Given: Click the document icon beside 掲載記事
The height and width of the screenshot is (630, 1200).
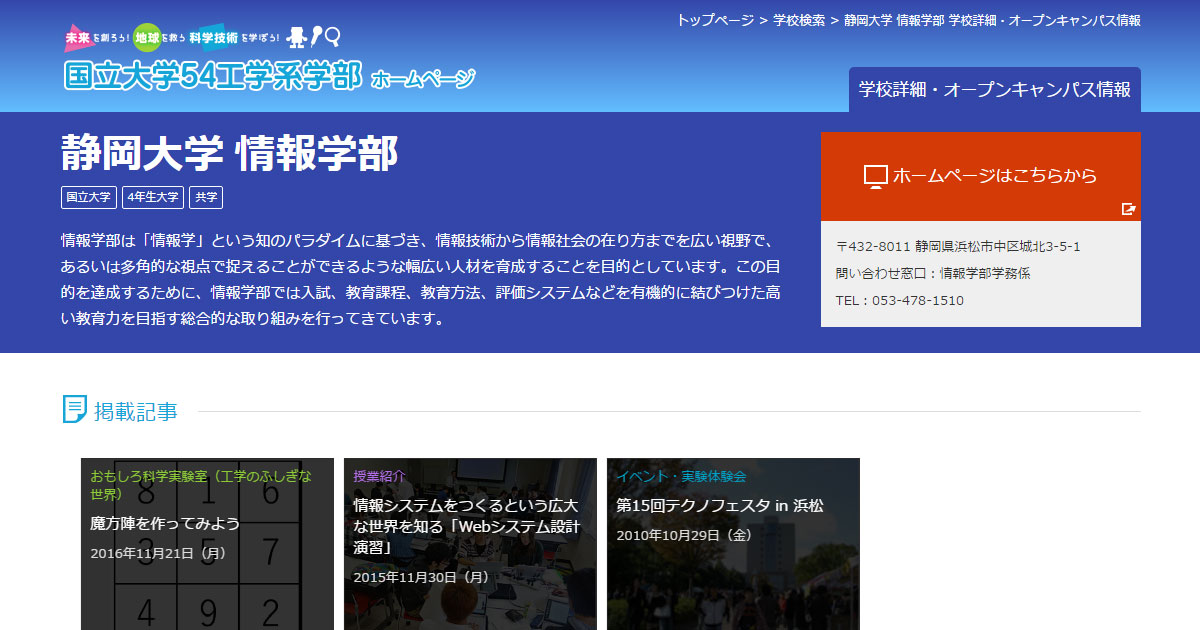Looking at the screenshot, I should click(x=74, y=409).
